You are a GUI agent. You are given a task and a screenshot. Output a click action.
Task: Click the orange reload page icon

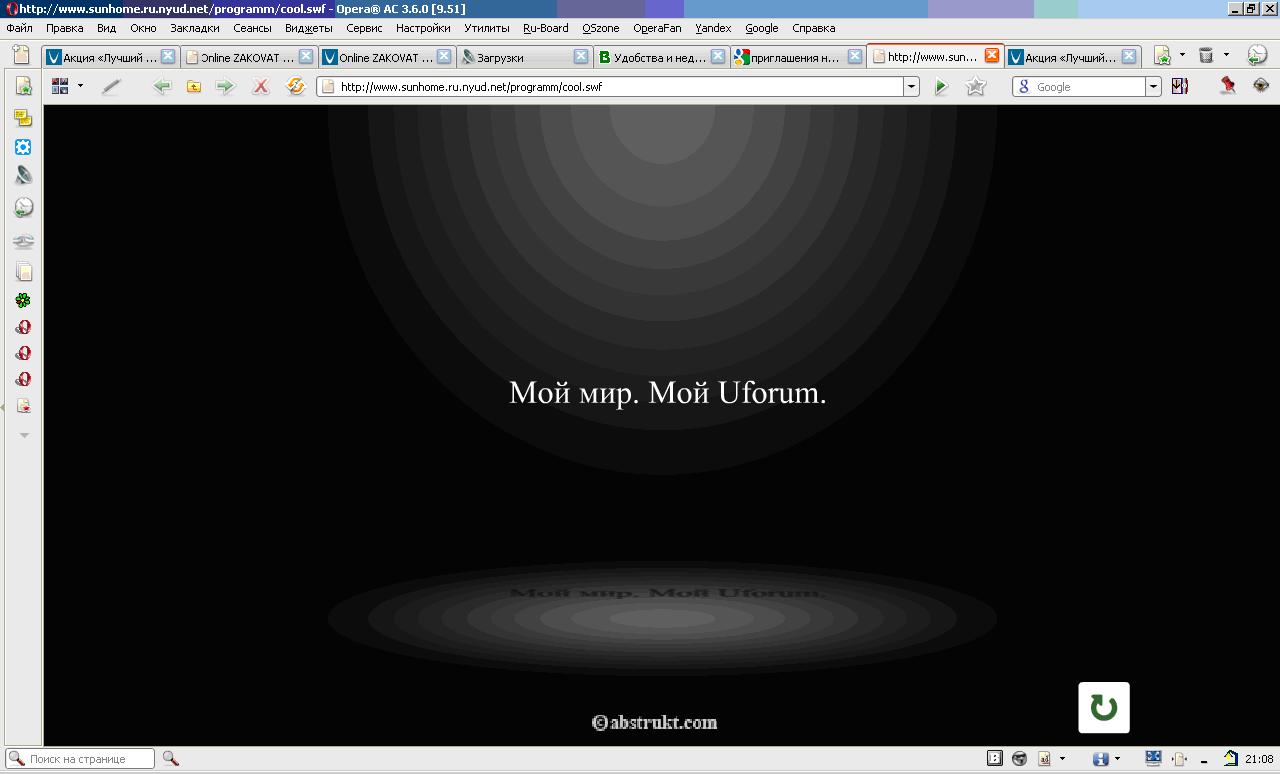pos(295,86)
